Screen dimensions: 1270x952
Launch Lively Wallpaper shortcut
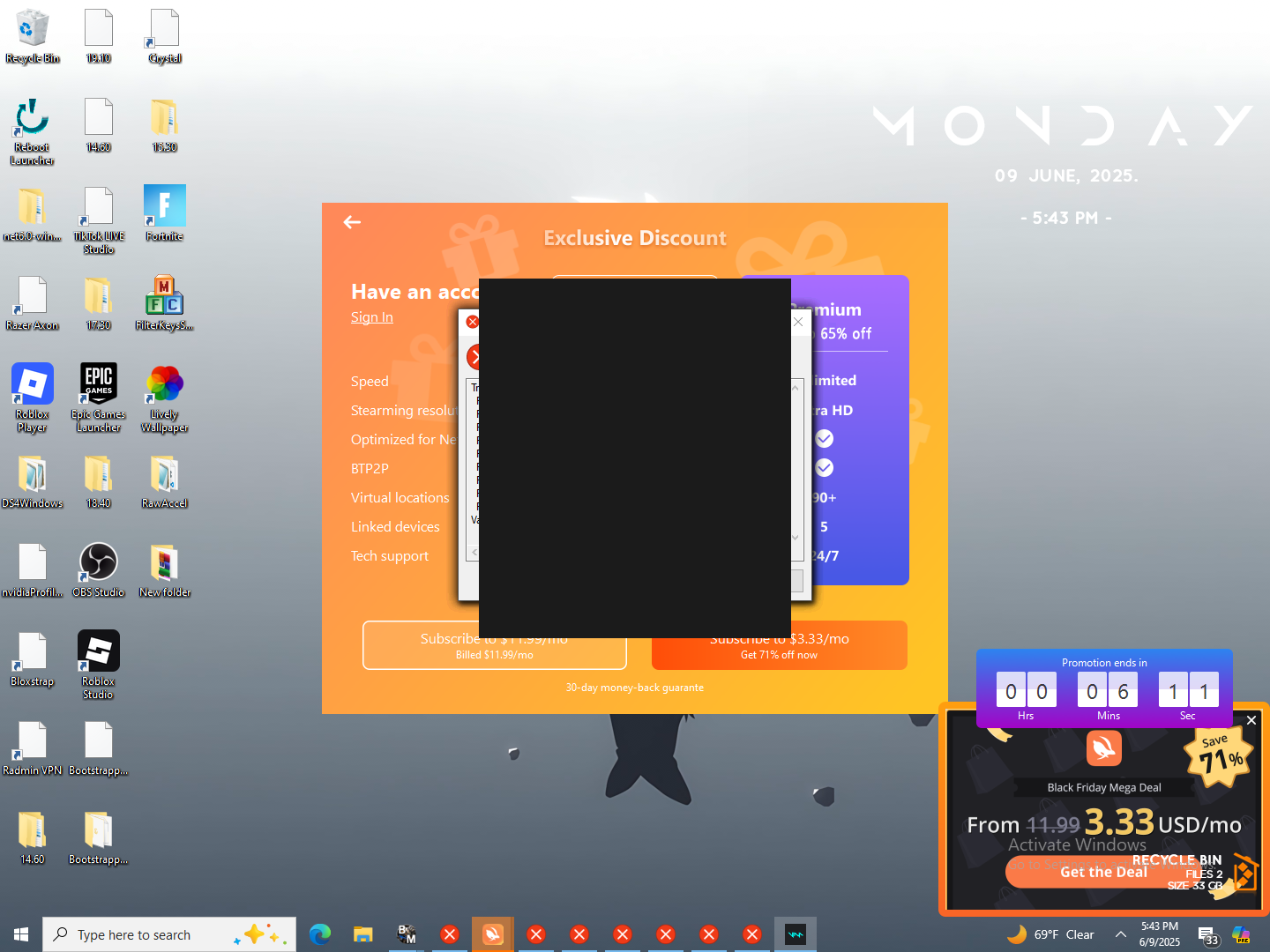point(165,399)
